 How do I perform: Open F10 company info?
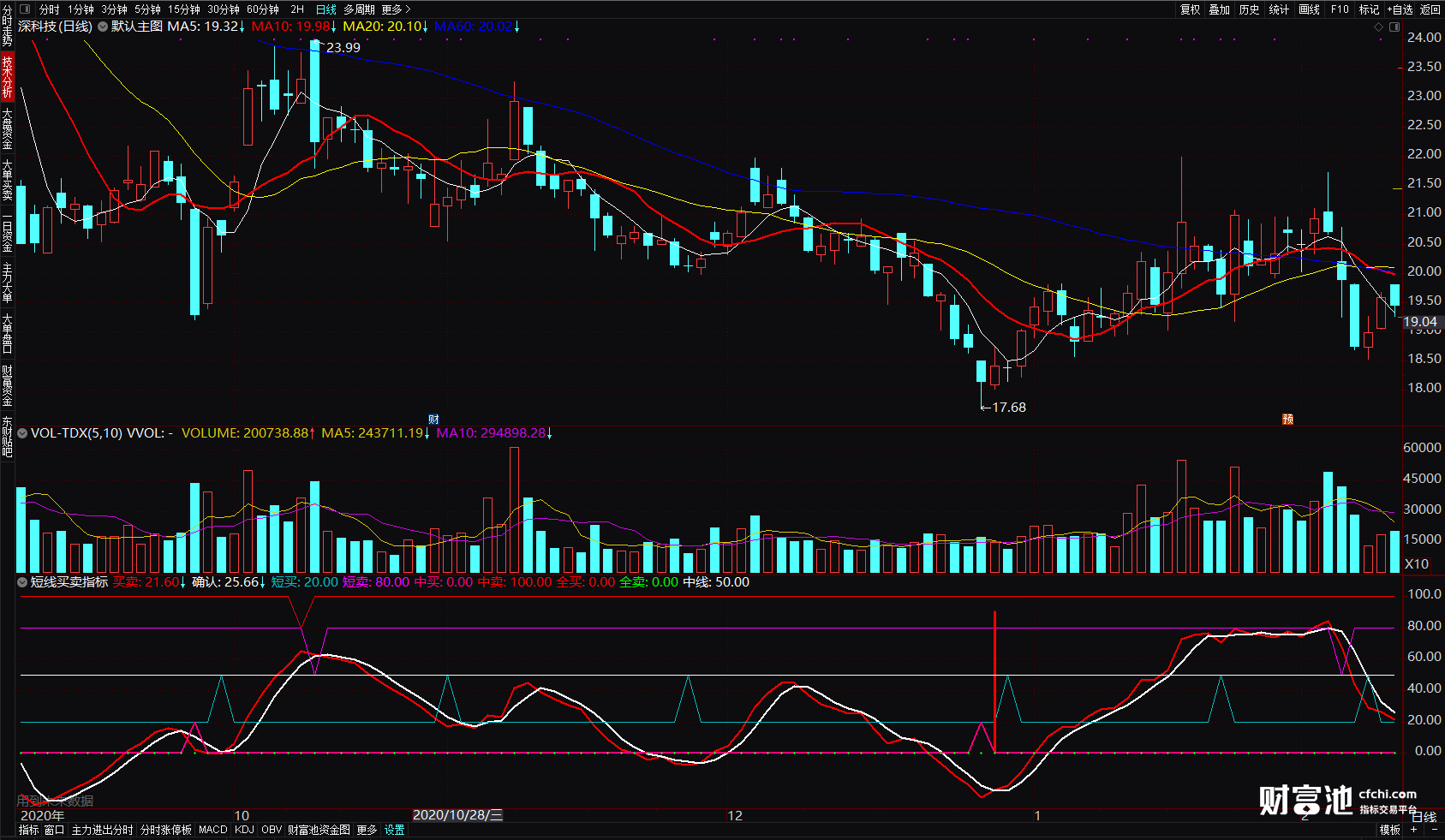pyautogui.click(x=1340, y=9)
